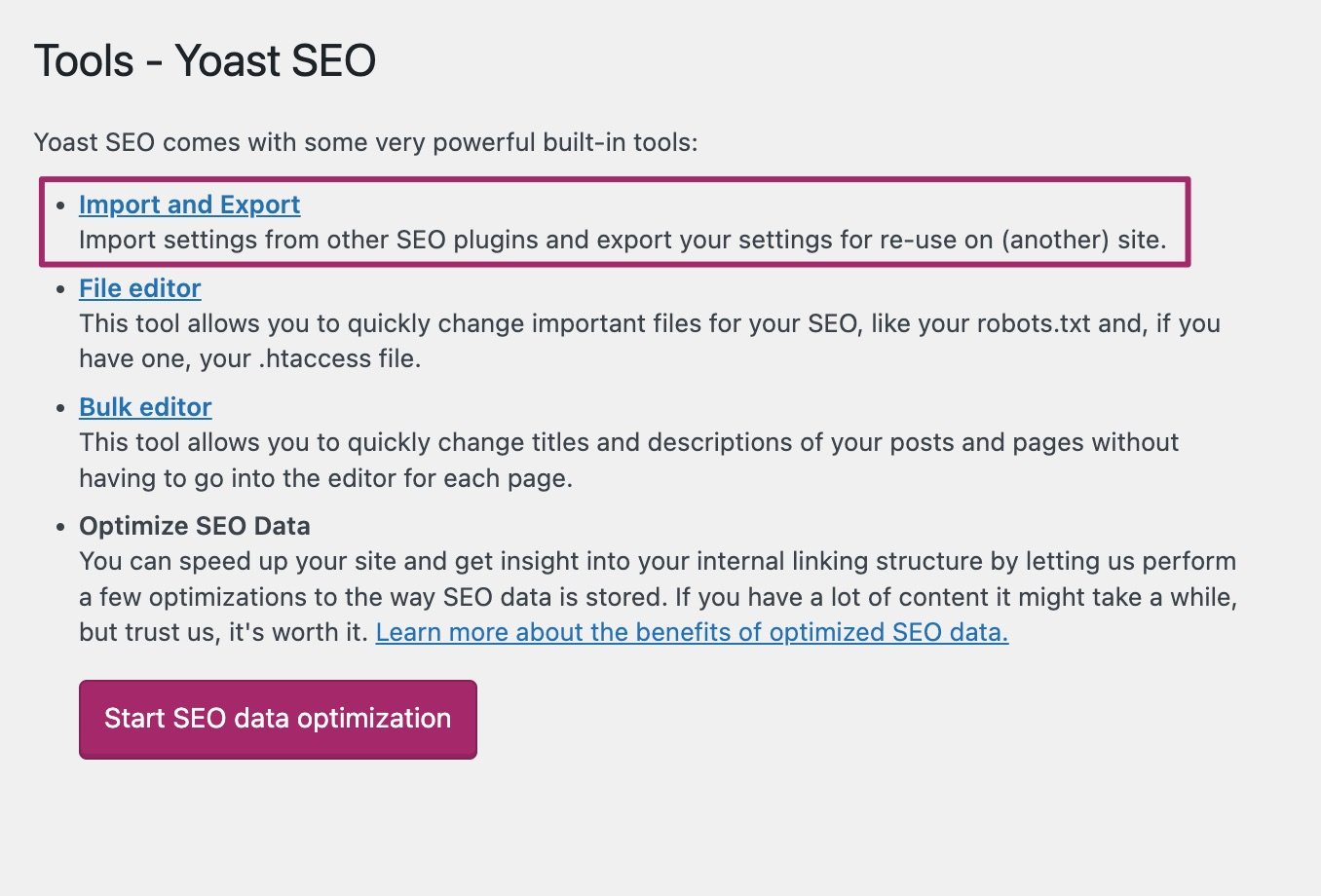Access the File editor for .htaccess changes
Image resolution: width=1321 pixels, height=896 pixels.
[x=139, y=288]
